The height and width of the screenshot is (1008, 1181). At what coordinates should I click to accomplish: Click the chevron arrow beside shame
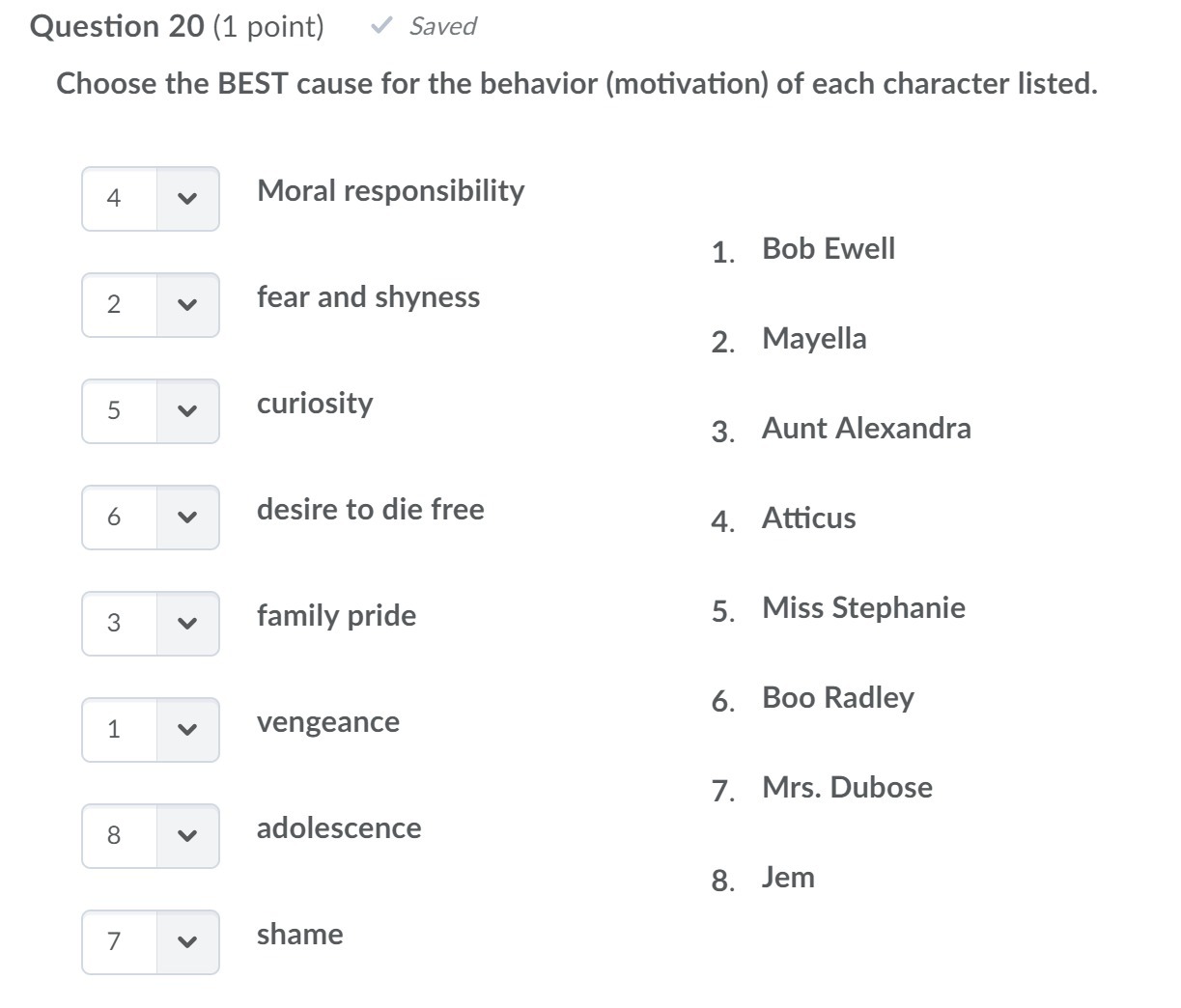pos(187,942)
